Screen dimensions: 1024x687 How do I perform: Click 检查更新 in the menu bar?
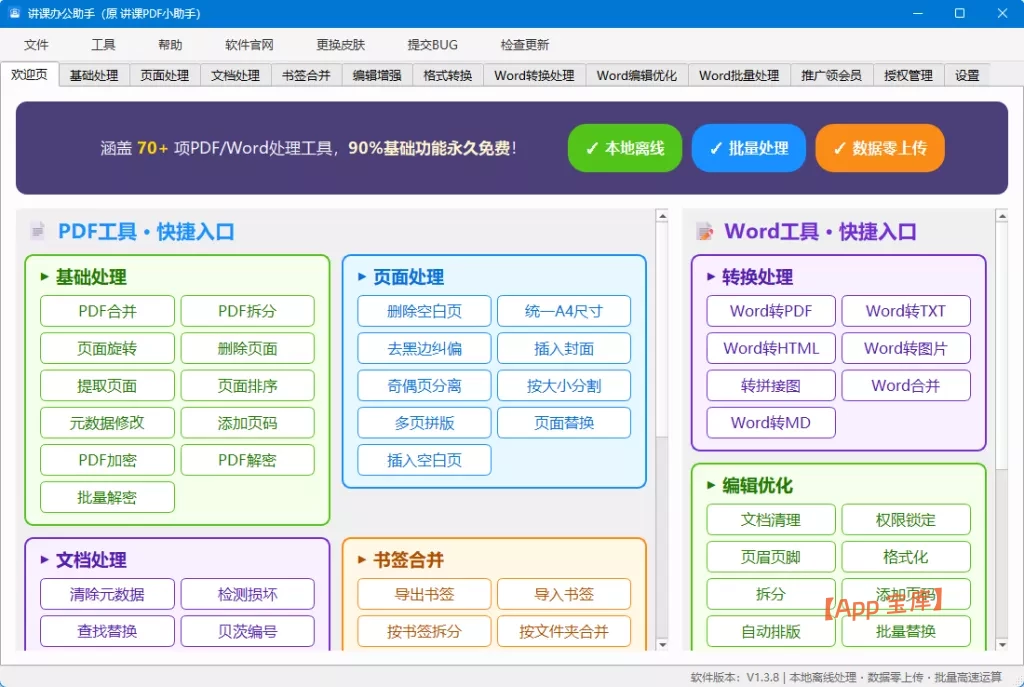point(524,44)
